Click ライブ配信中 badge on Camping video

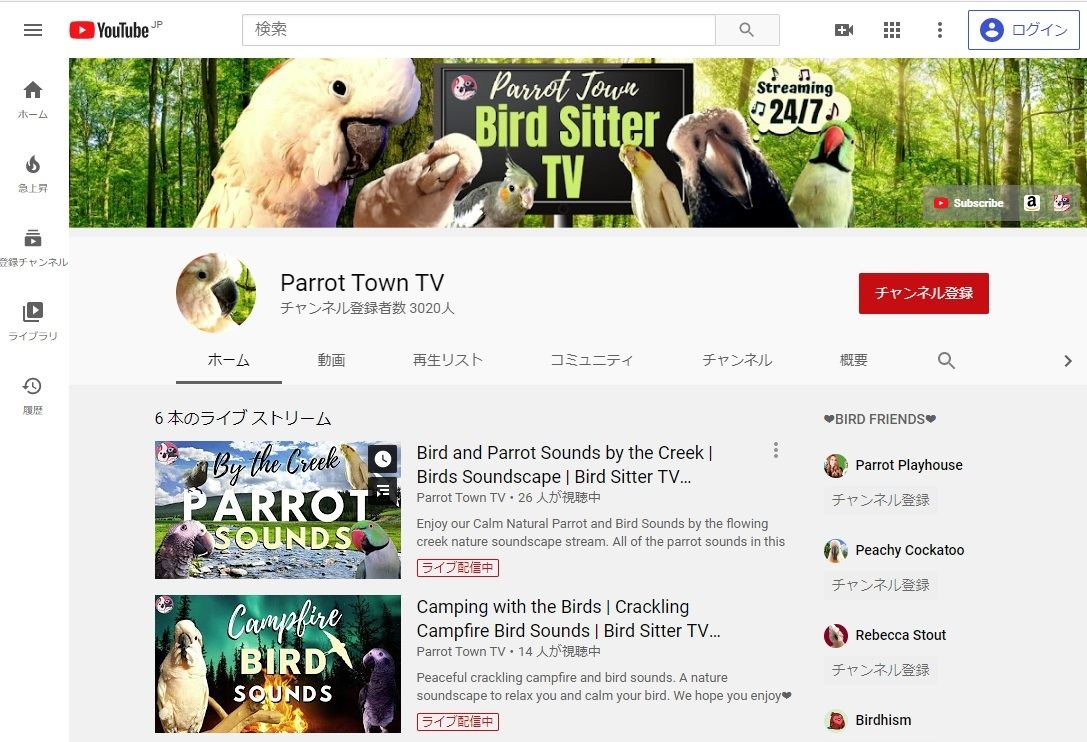click(x=458, y=721)
